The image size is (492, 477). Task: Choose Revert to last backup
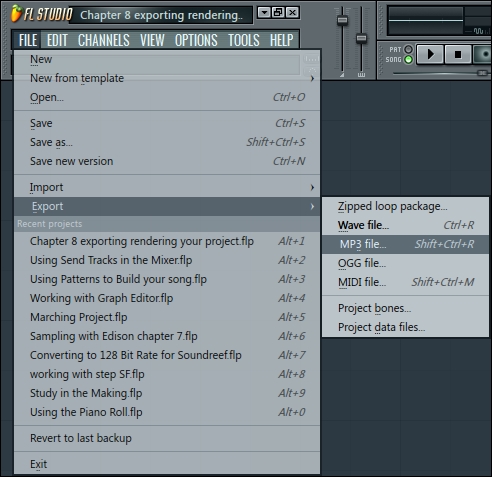click(167, 438)
